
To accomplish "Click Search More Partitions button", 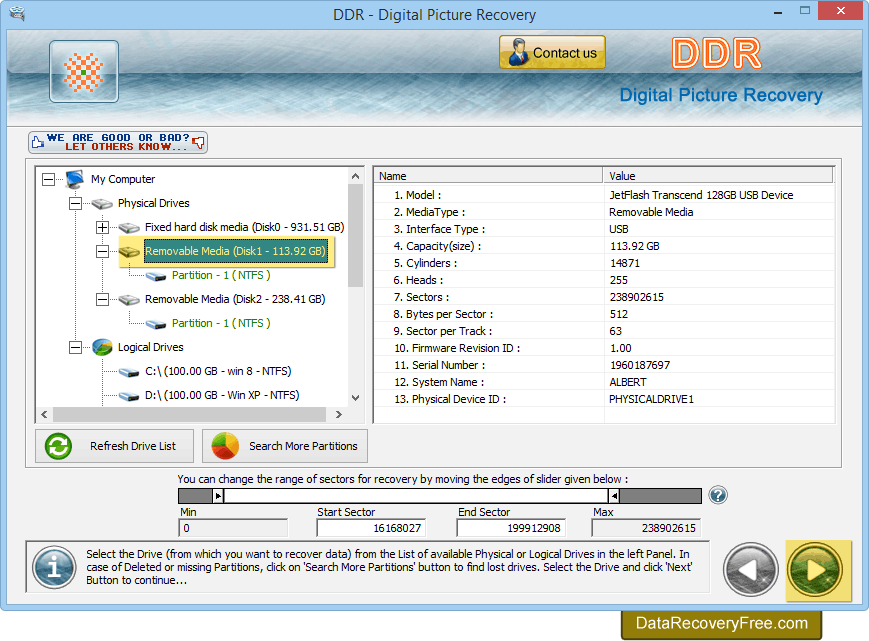I will click(x=285, y=446).
